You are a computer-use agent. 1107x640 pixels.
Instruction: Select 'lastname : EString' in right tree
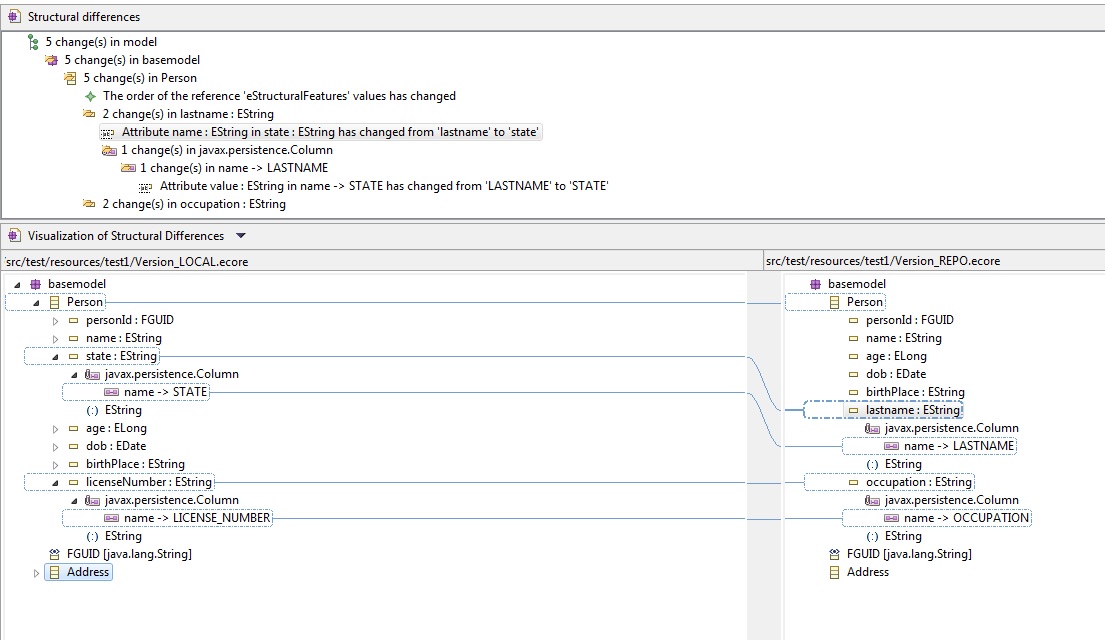click(x=912, y=410)
